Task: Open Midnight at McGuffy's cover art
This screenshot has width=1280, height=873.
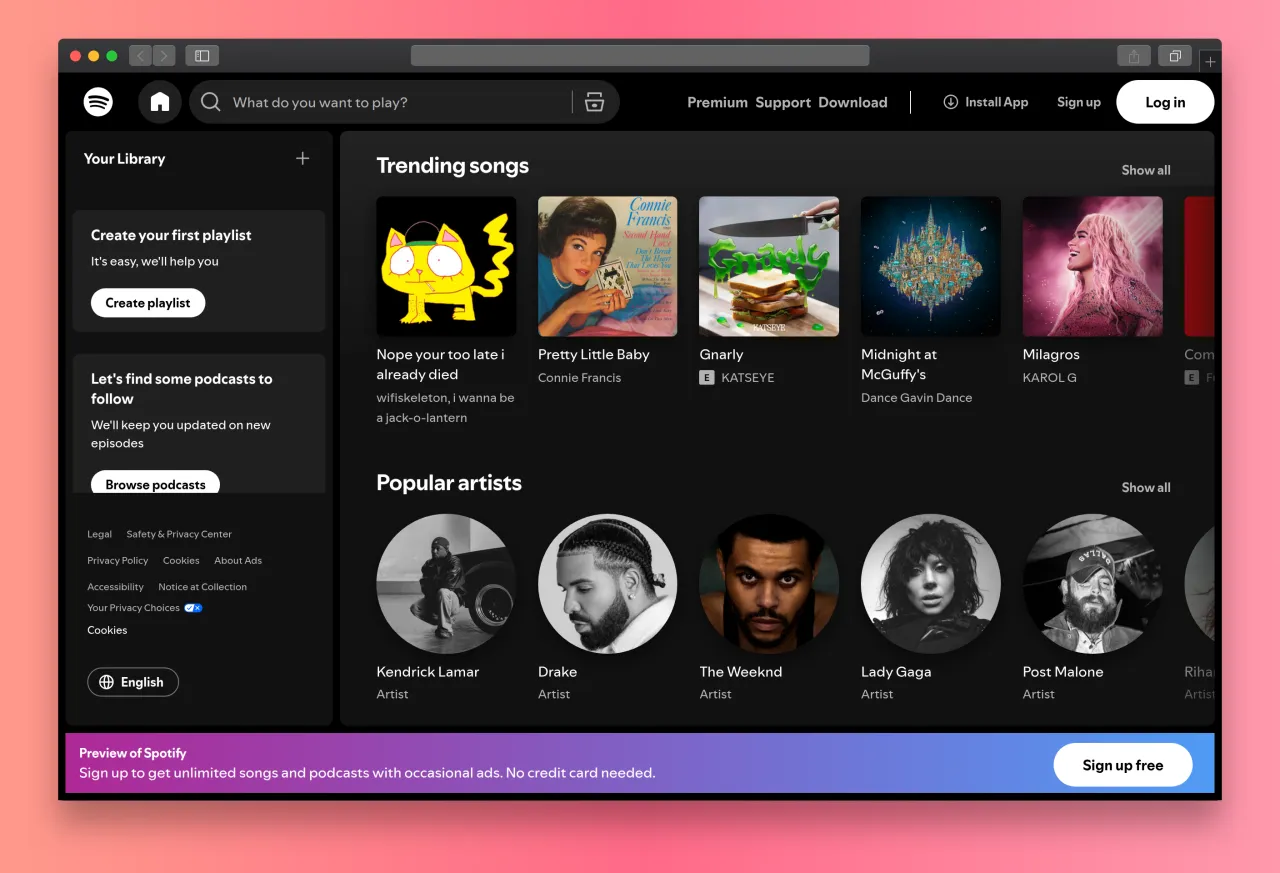Action: tap(931, 266)
